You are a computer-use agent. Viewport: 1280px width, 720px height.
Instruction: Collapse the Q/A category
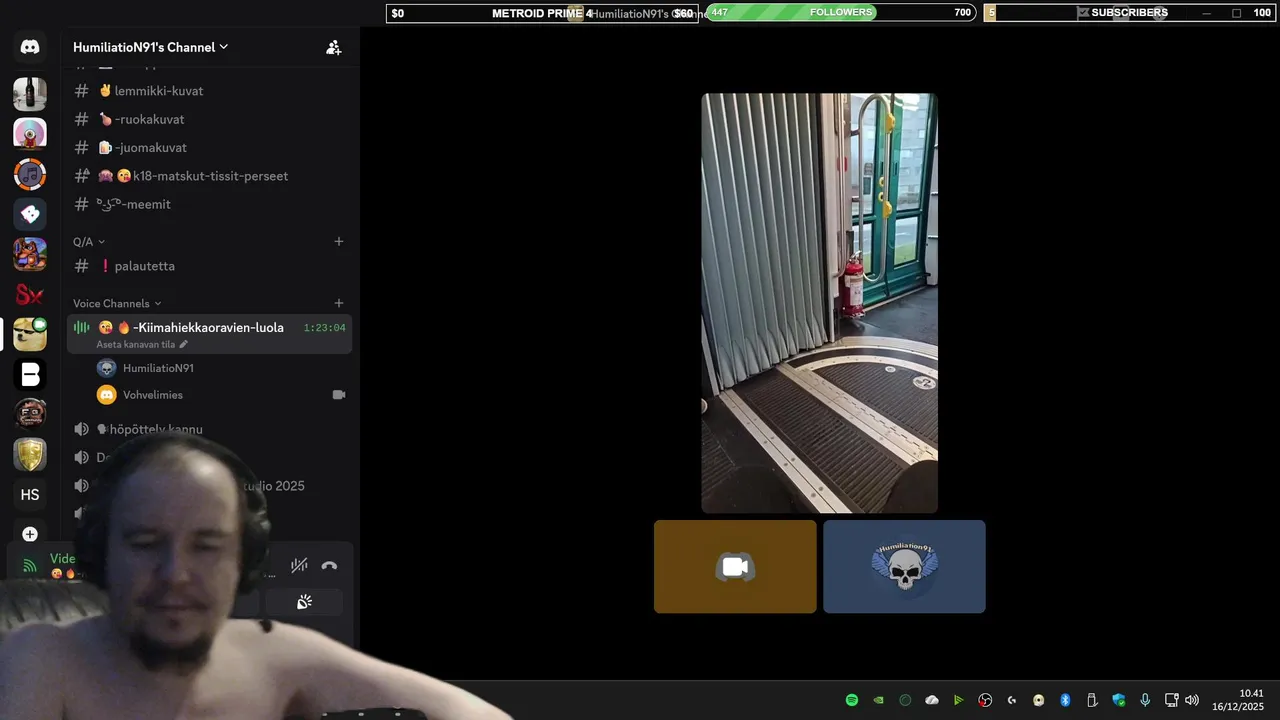(x=89, y=242)
